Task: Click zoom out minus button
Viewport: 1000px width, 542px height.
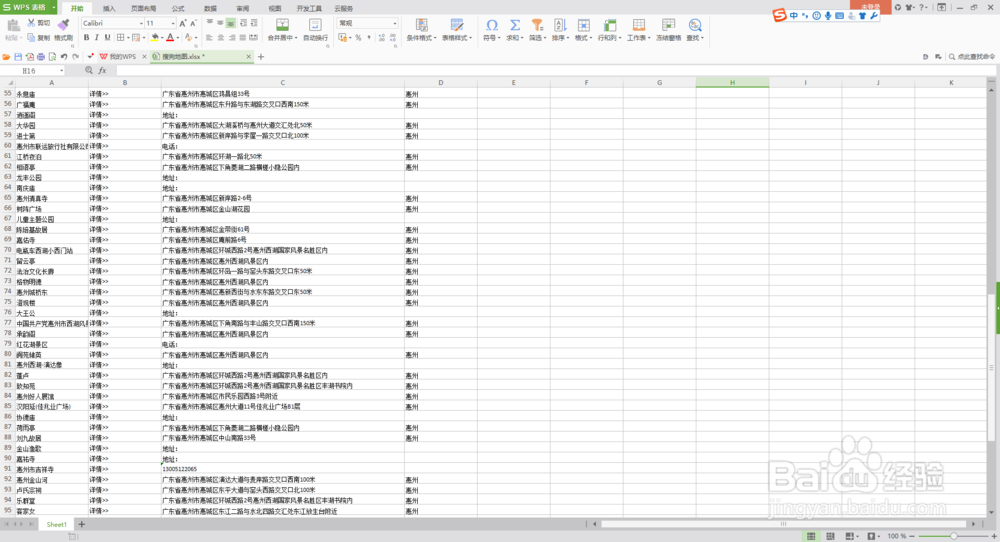Action: pyautogui.click(x=912, y=536)
